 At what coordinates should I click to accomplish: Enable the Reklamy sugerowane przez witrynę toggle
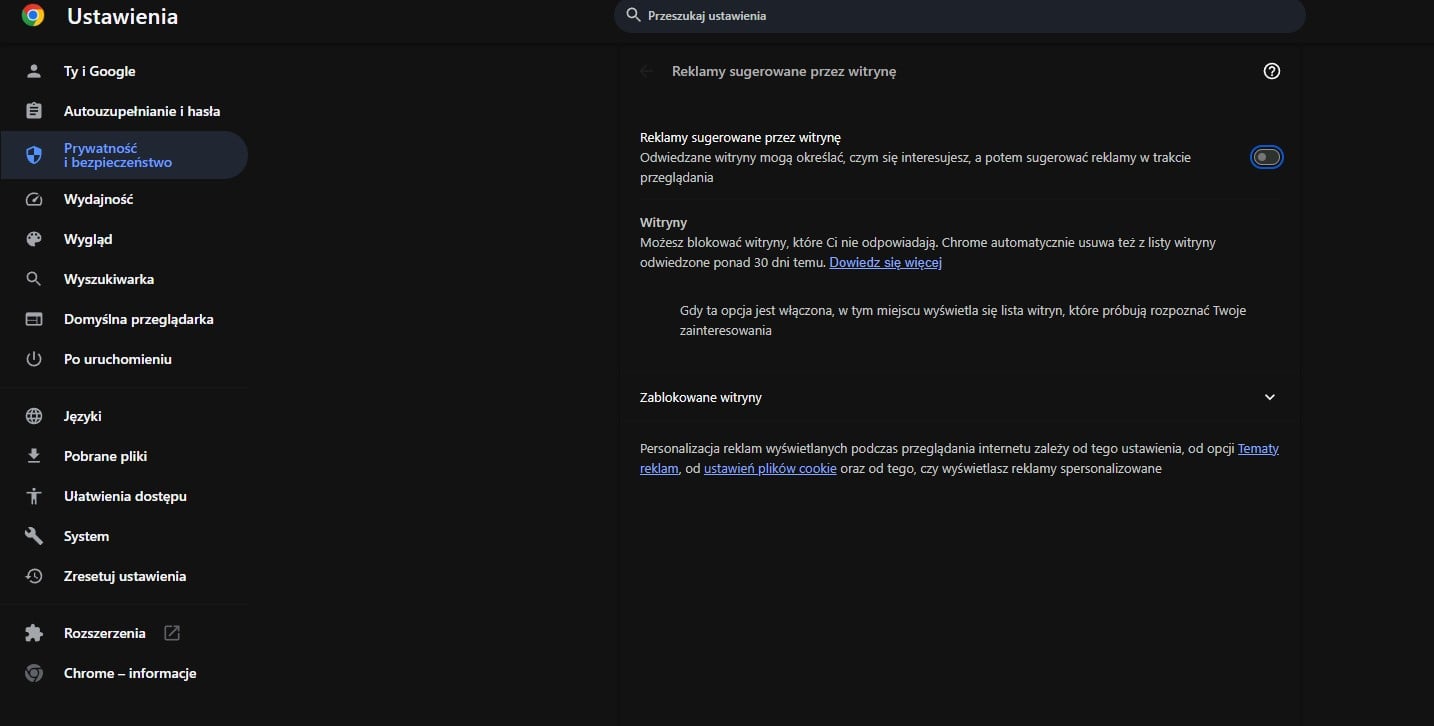(1267, 157)
